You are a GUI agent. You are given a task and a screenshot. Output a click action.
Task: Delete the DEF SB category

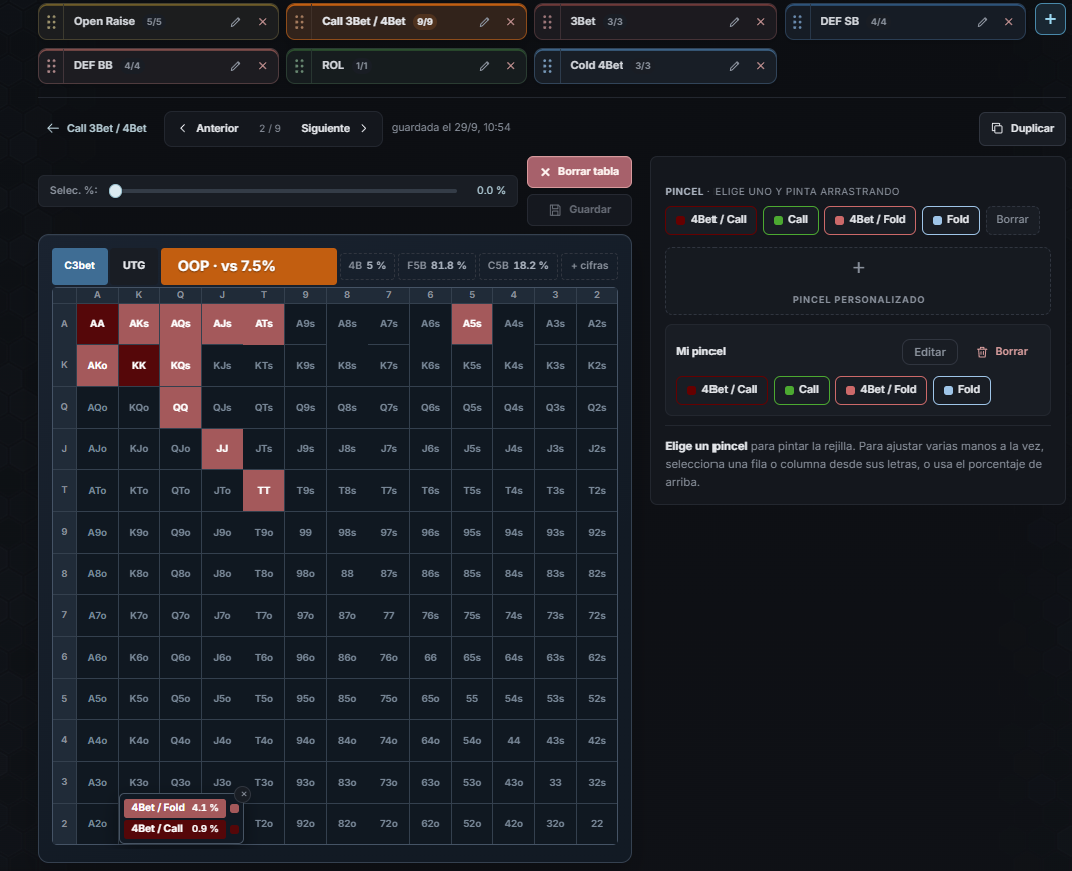point(1009,22)
